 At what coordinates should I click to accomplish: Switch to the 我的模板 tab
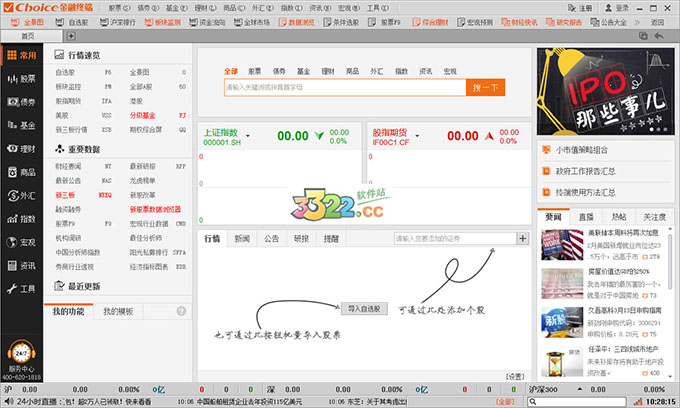[x=118, y=311]
